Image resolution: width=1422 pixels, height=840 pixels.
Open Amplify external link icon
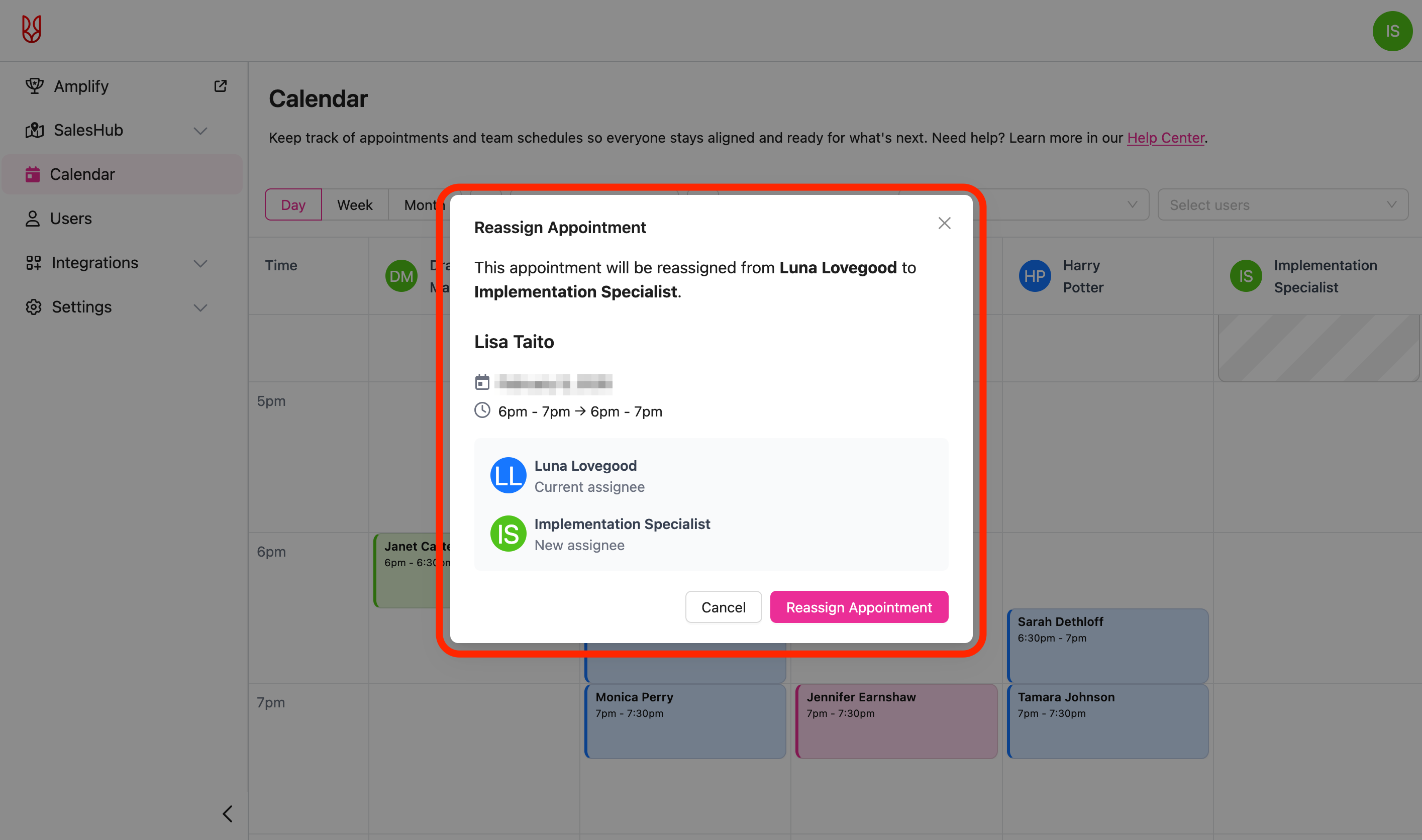(220, 86)
